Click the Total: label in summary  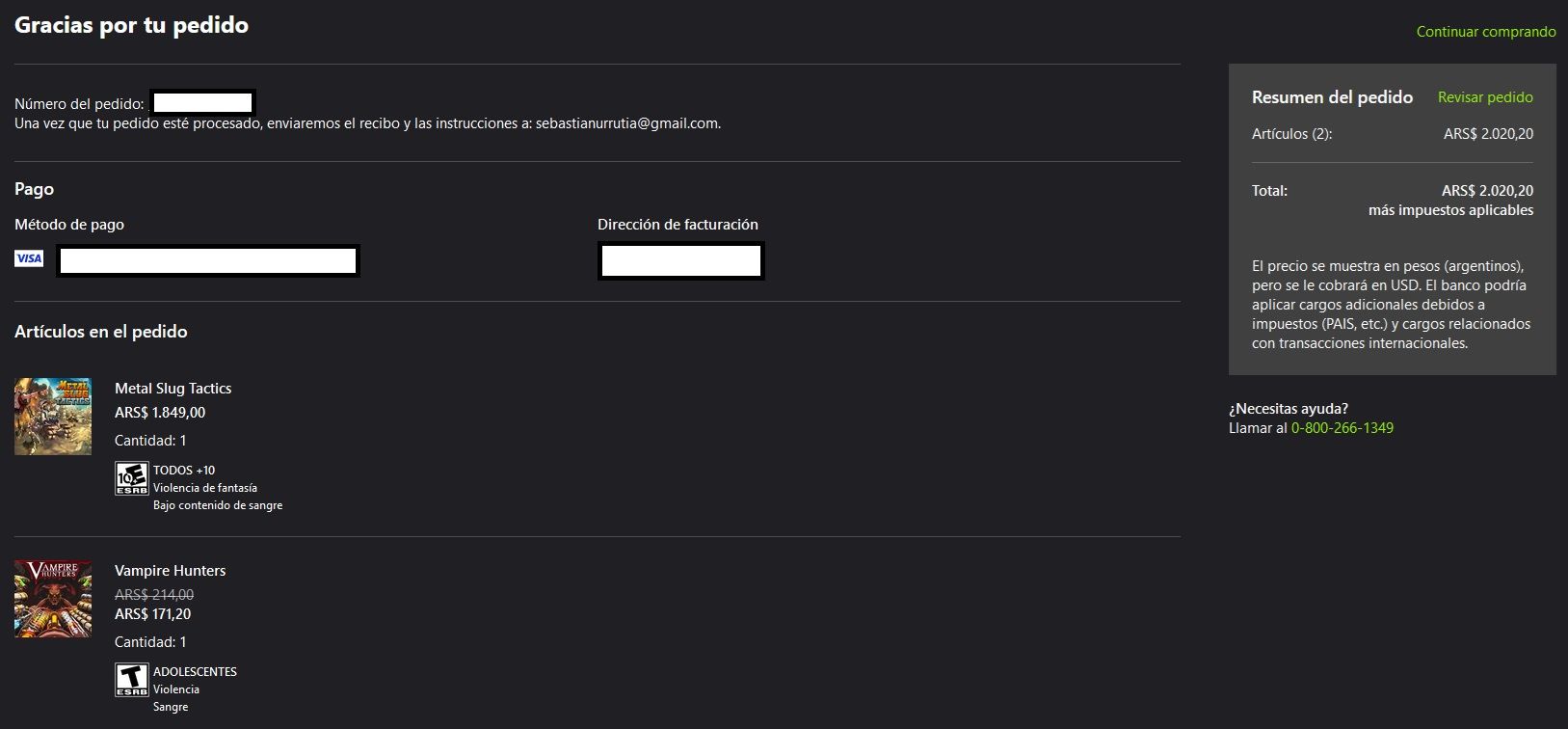pyautogui.click(x=1269, y=191)
